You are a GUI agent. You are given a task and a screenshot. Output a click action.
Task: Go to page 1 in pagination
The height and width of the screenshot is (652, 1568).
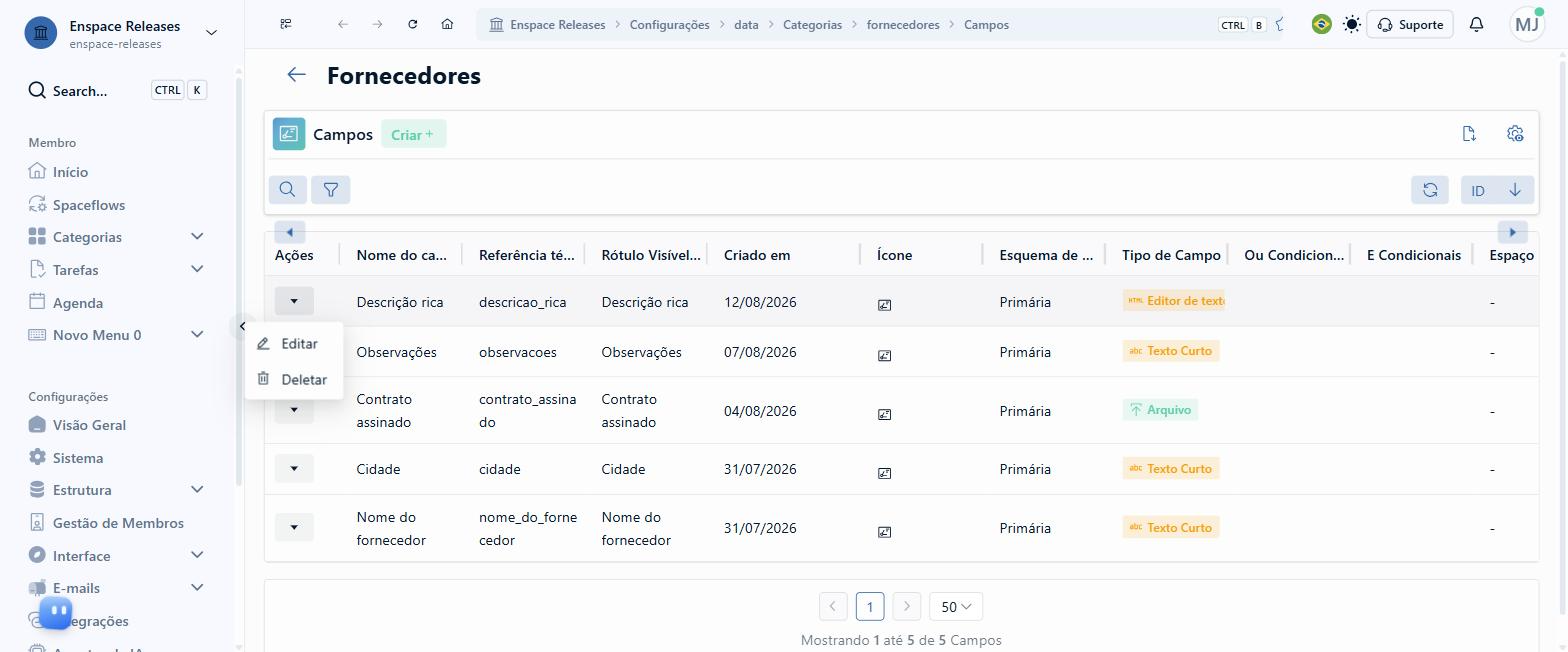click(870, 606)
